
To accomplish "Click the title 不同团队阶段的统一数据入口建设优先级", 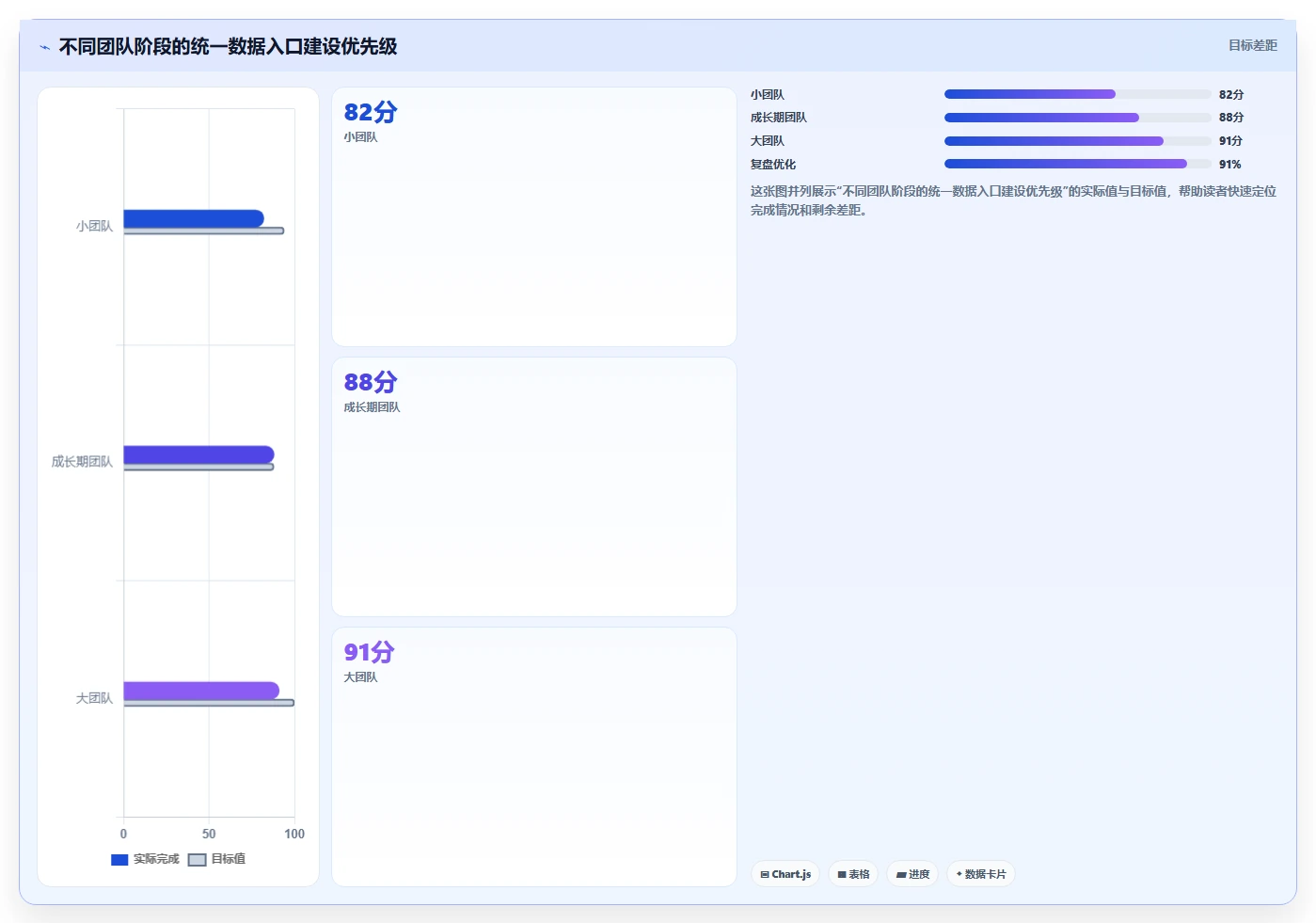I will [228, 46].
